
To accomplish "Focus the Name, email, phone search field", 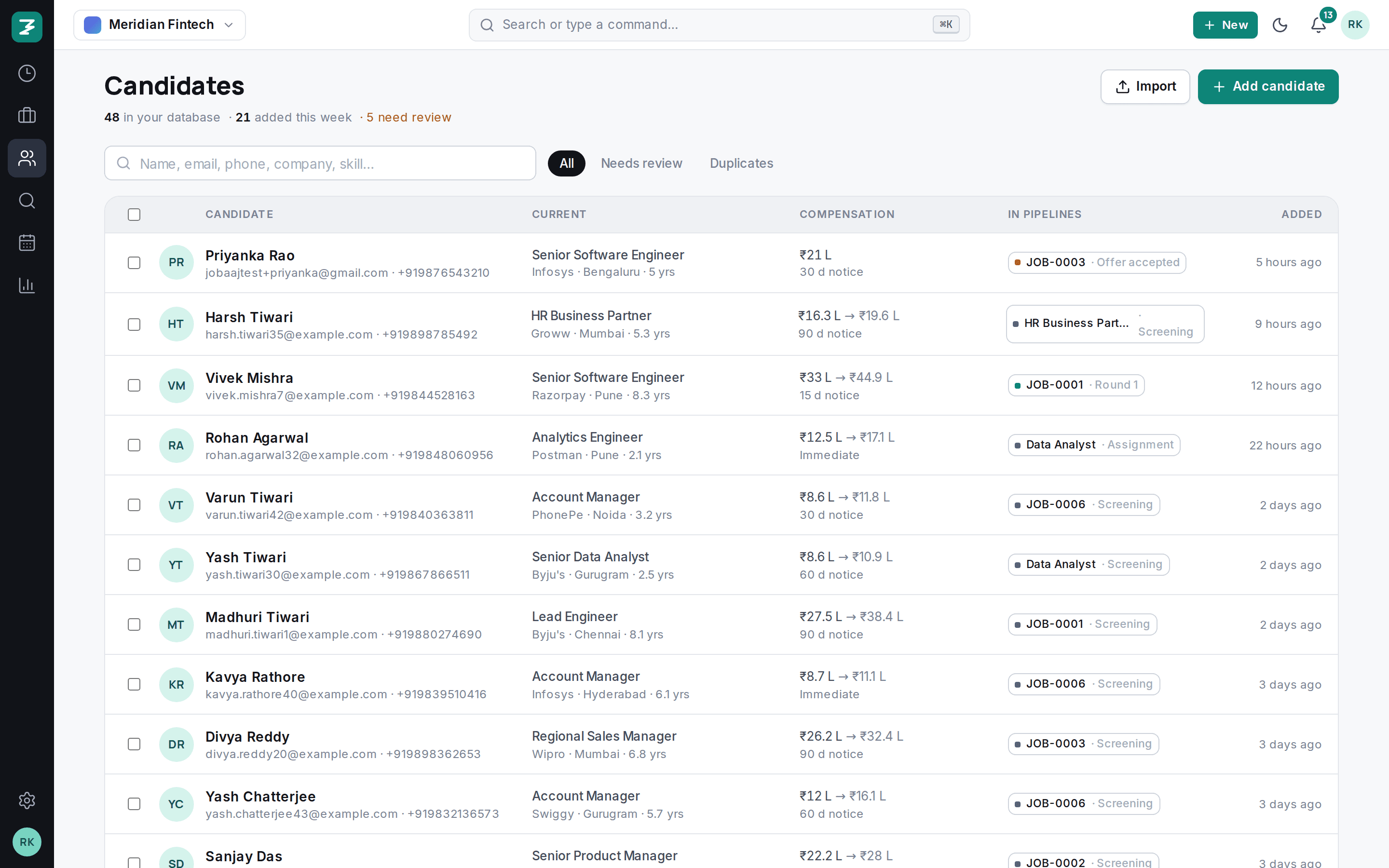I will (x=320, y=163).
